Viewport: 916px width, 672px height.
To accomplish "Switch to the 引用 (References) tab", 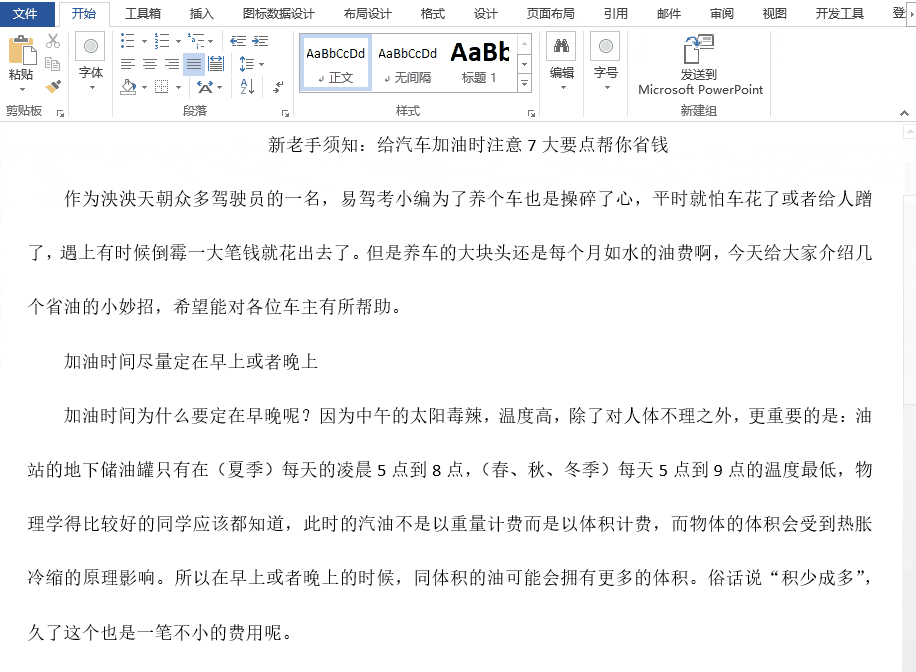I will click(616, 13).
